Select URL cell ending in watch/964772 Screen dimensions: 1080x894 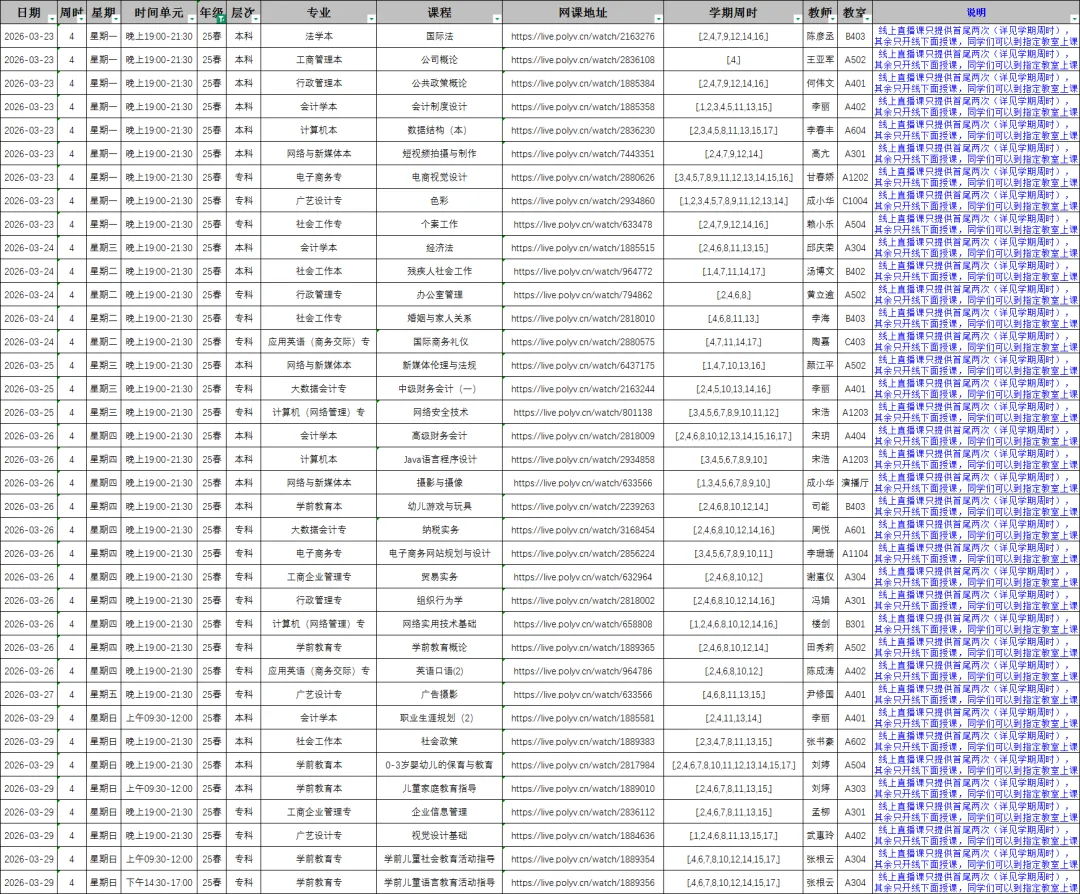pyautogui.click(x=583, y=271)
